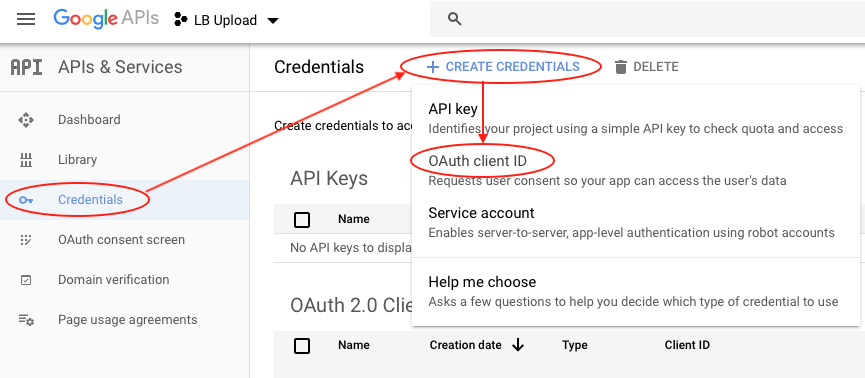Click the Client ID column header
Viewport: 865px width, 378px height.
pyautogui.click(x=687, y=345)
